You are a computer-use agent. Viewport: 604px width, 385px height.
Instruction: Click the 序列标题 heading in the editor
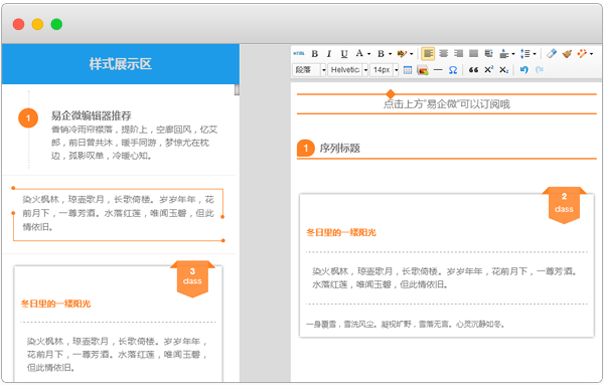click(340, 148)
